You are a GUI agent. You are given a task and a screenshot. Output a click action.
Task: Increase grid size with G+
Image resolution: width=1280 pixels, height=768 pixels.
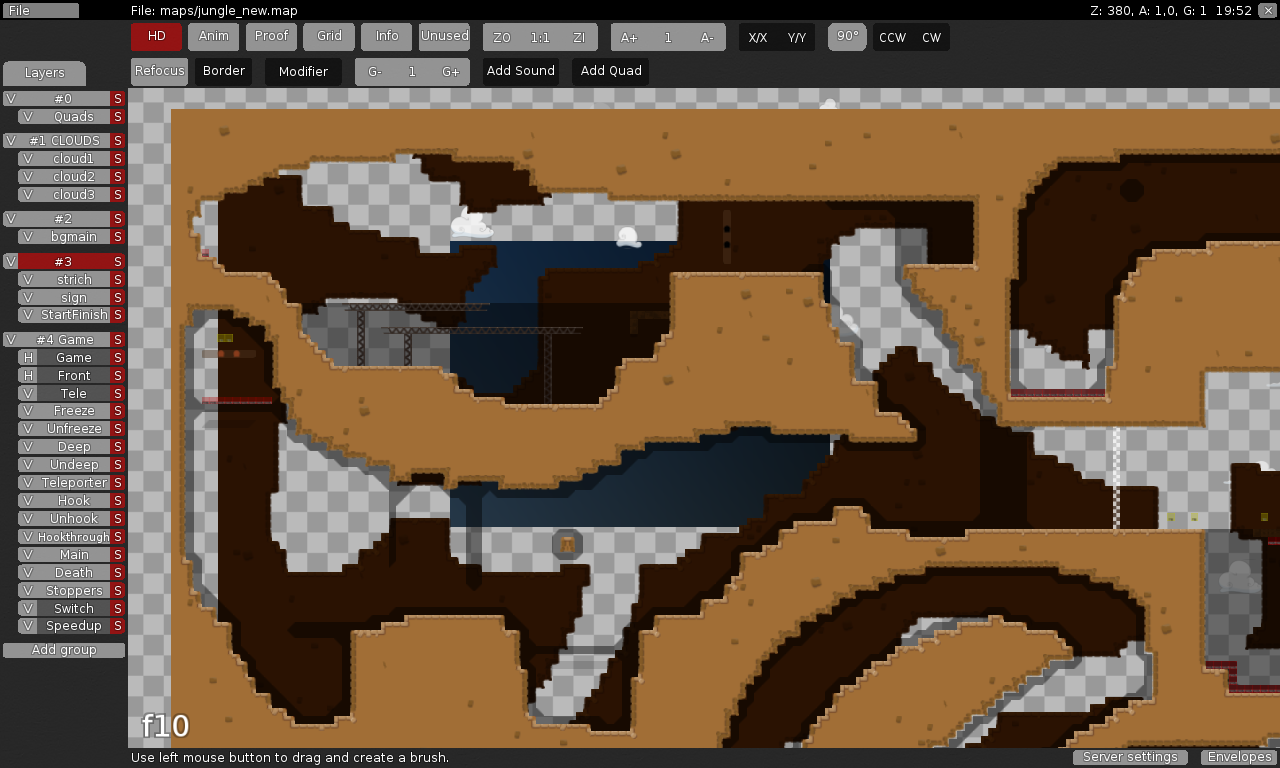(x=450, y=71)
